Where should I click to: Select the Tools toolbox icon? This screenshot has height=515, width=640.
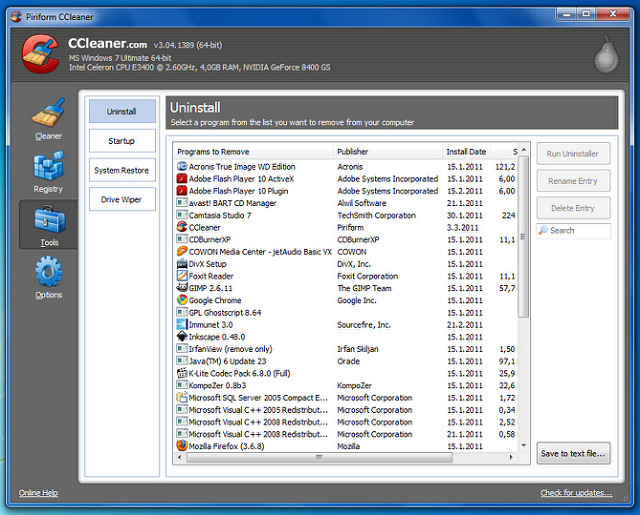pyautogui.click(x=49, y=220)
